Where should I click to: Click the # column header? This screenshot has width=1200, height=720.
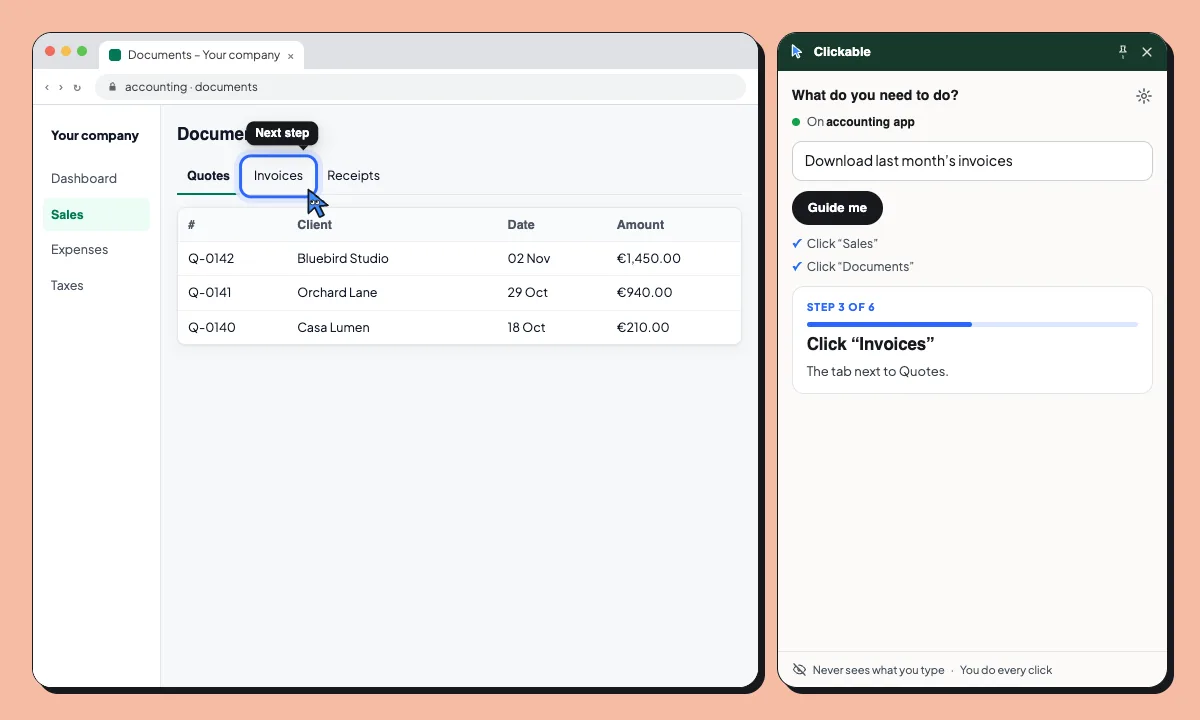192,225
